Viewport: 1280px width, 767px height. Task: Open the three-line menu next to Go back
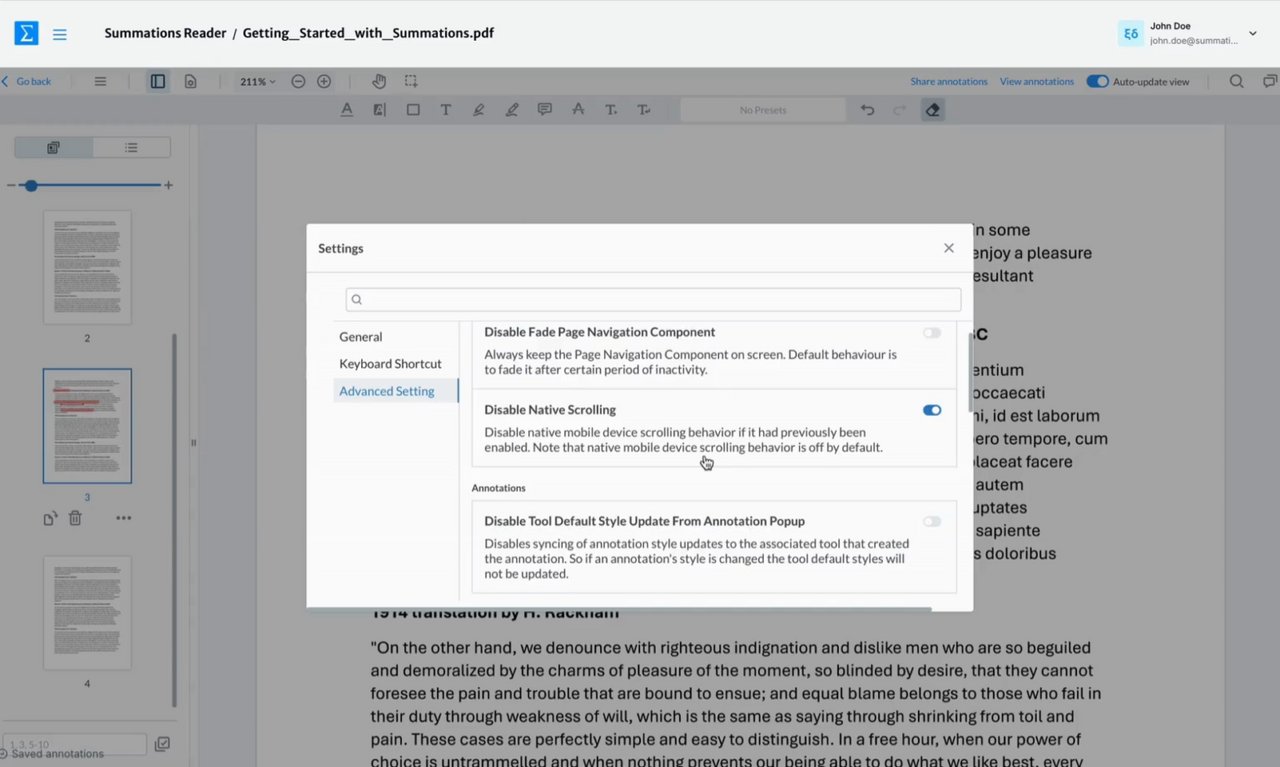100,81
